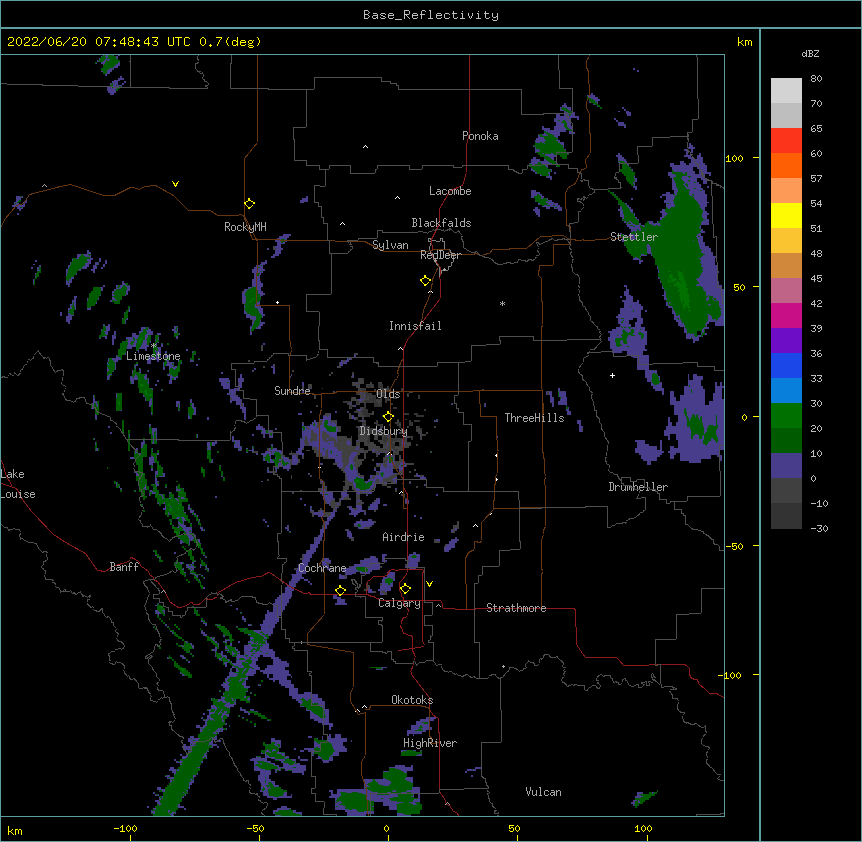Viewport: 862px width, 842px height.
Task: Pick the bright green swatch between 30 and 20
Action: [x=786, y=416]
